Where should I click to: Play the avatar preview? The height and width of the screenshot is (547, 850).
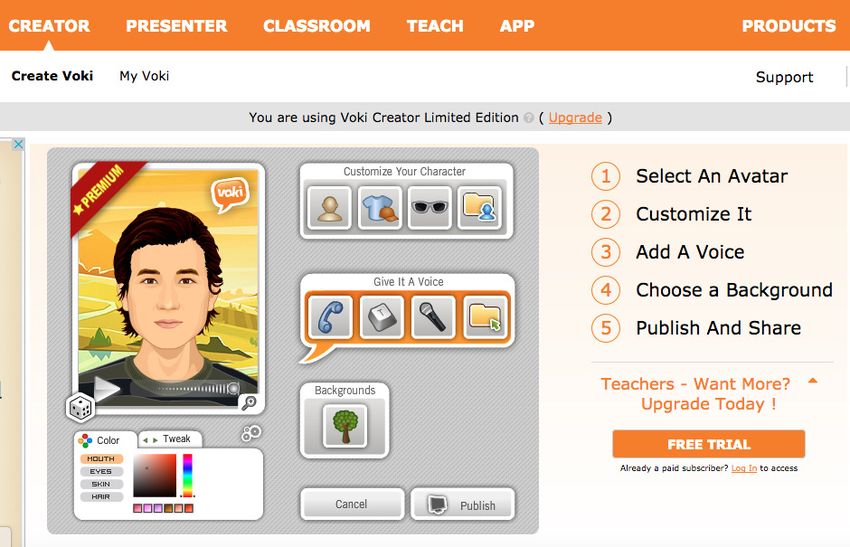(106, 388)
